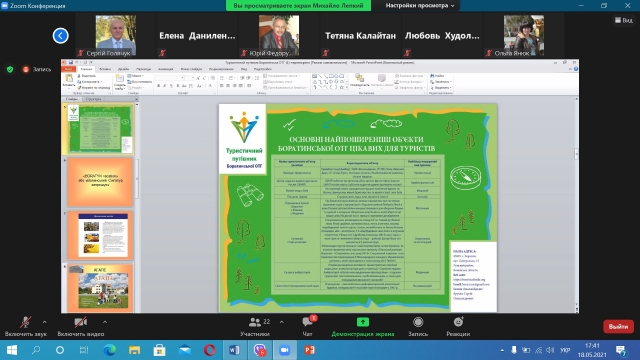Click the Копировать copy button
Screen dimensions: 640x360
[x=89, y=82]
